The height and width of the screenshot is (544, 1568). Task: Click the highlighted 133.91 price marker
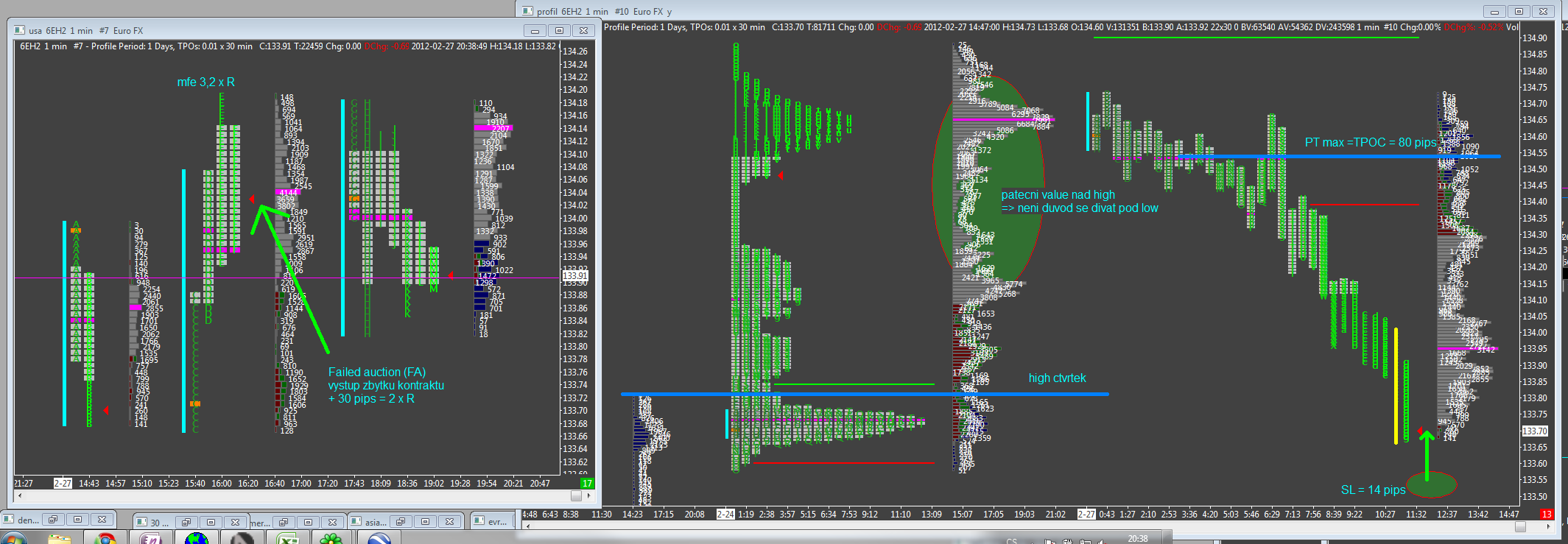point(575,276)
